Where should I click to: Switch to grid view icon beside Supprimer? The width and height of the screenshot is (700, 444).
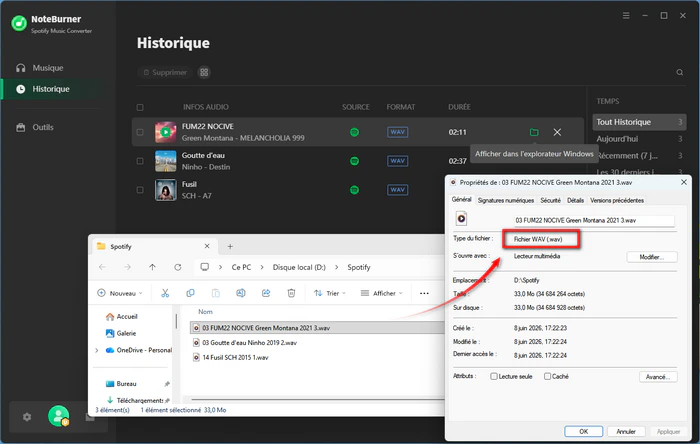pyautogui.click(x=204, y=72)
